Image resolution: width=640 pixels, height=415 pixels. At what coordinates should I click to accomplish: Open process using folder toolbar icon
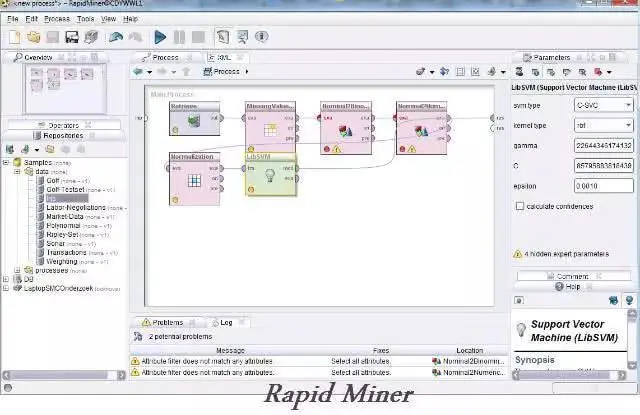[x=33, y=37]
